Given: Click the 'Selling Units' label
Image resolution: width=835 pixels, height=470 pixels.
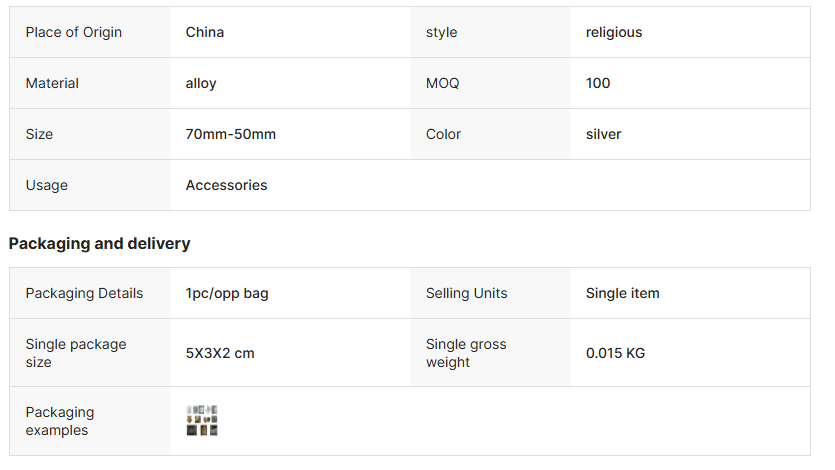Looking at the screenshot, I should tap(467, 293).
